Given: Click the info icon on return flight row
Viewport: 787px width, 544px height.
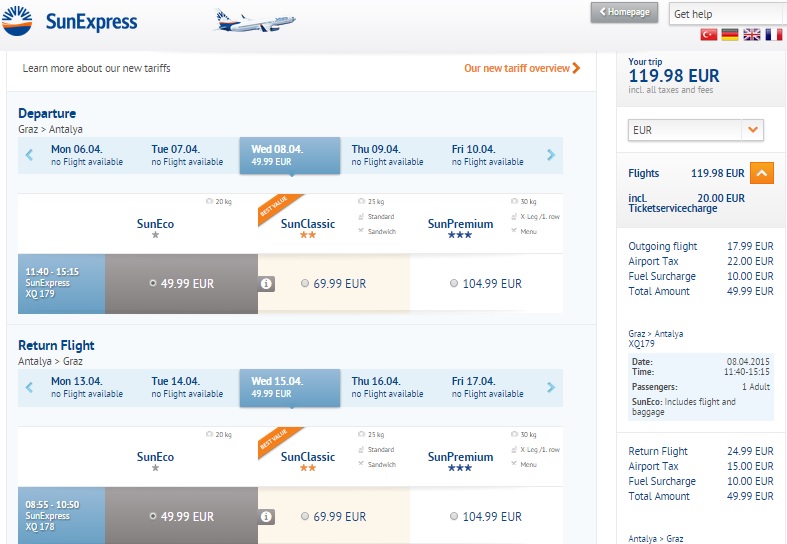Looking at the screenshot, I should [x=267, y=517].
